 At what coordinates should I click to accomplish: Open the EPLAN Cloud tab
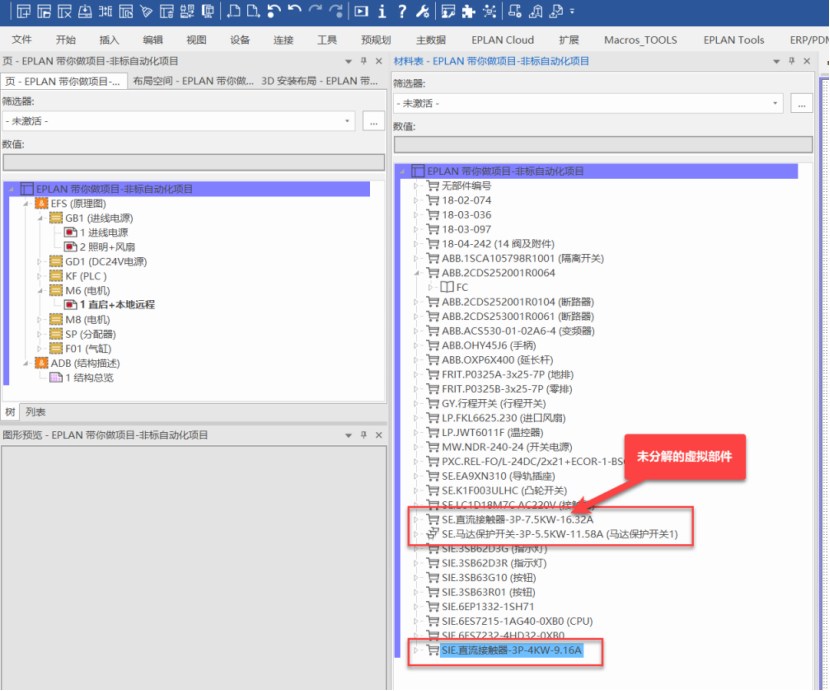click(502, 40)
